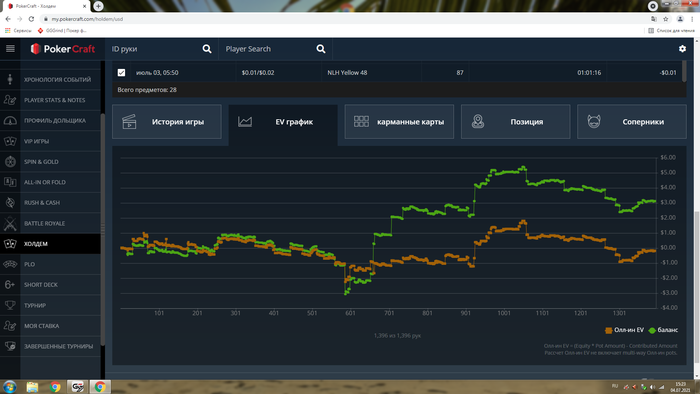Click the PokerCraft logo
Image resolution: width=700 pixels, height=394 pixels.
click(62, 49)
